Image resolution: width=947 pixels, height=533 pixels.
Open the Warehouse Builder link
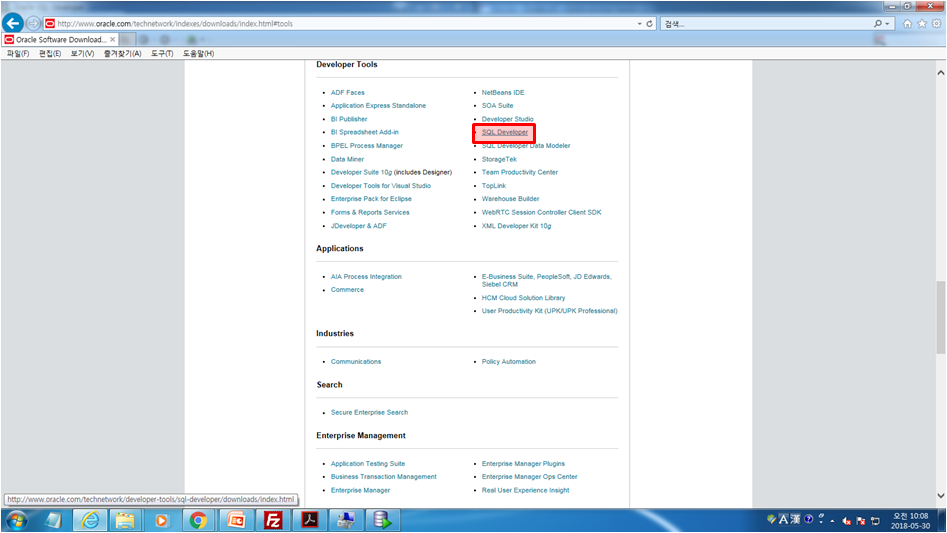click(x=510, y=199)
